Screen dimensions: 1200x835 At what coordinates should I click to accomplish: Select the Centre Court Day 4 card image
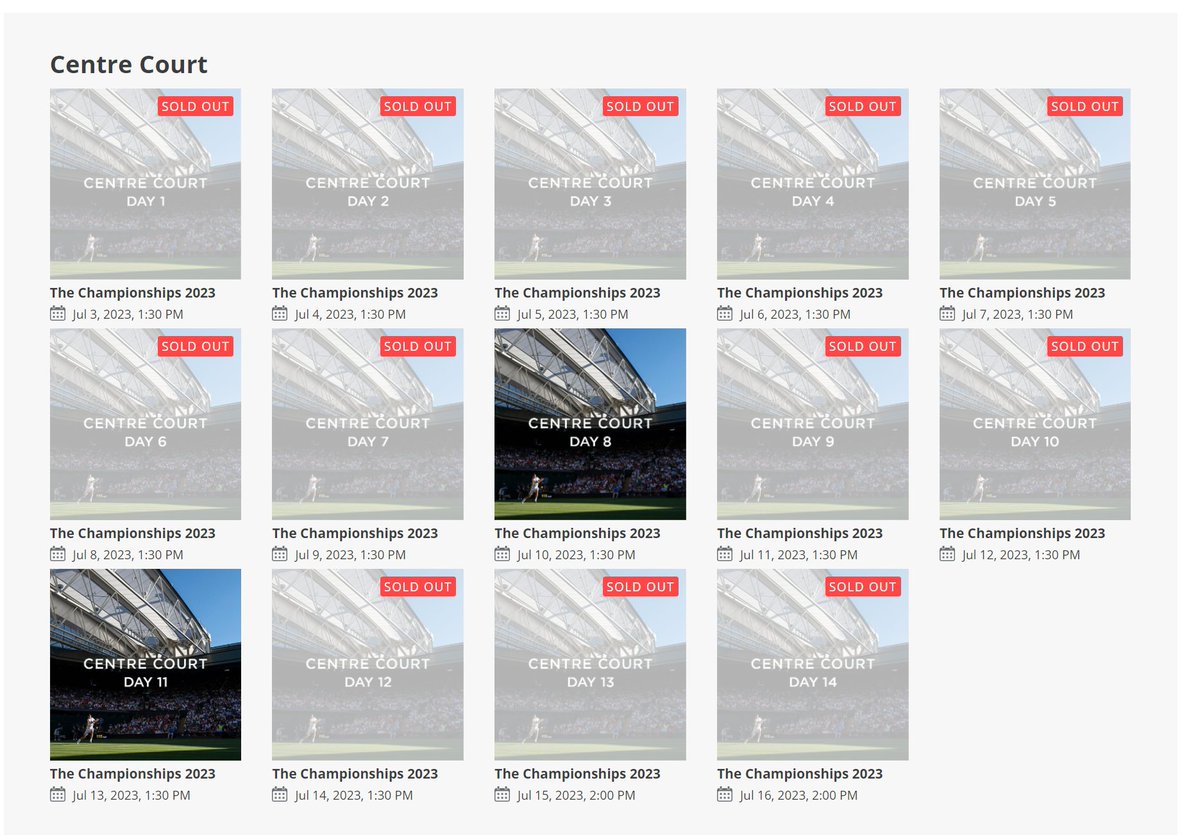(x=812, y=184)
